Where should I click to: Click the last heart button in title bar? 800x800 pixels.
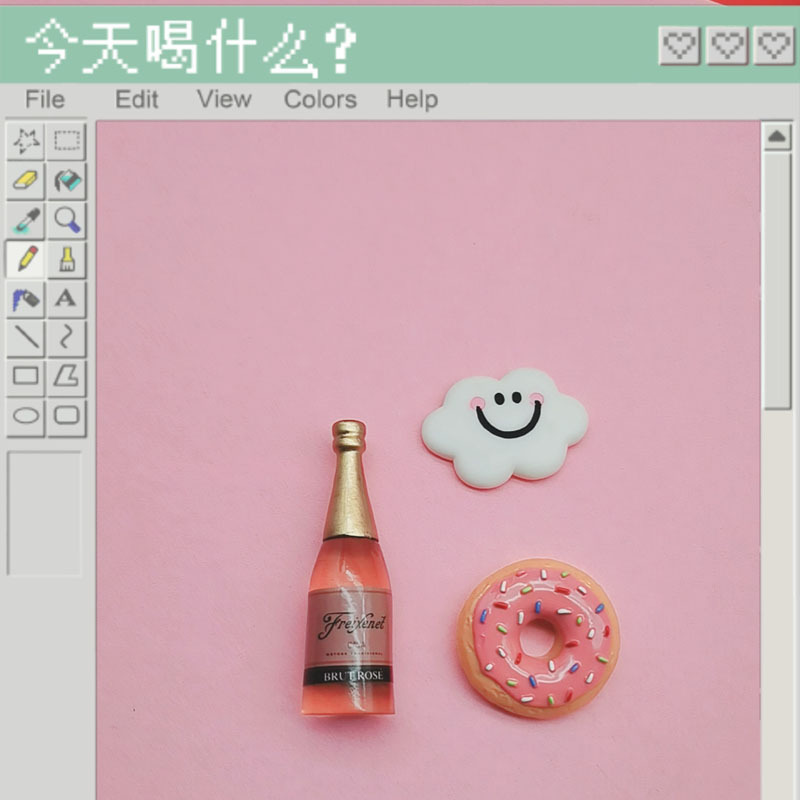pos(774,45)
